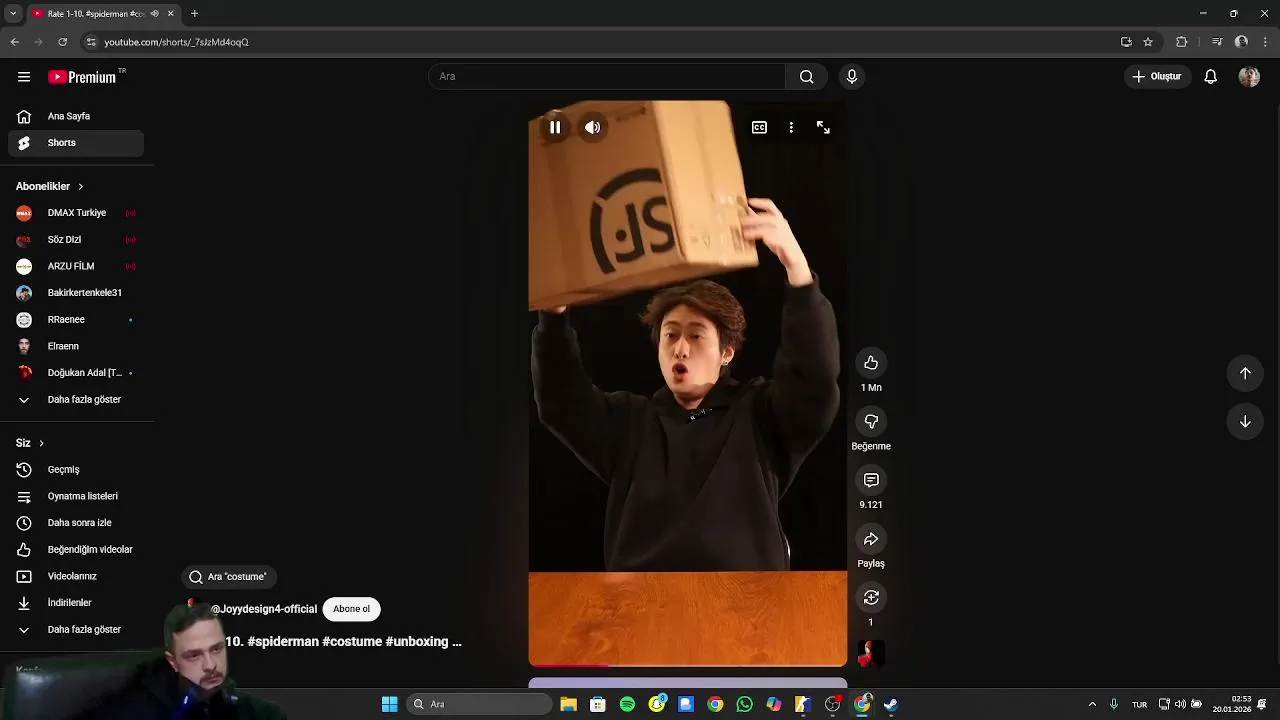Select Shorts in the sidebar
Image resolution: width=1280 pixels, height=720 pixels.
(x=76, y=143)
